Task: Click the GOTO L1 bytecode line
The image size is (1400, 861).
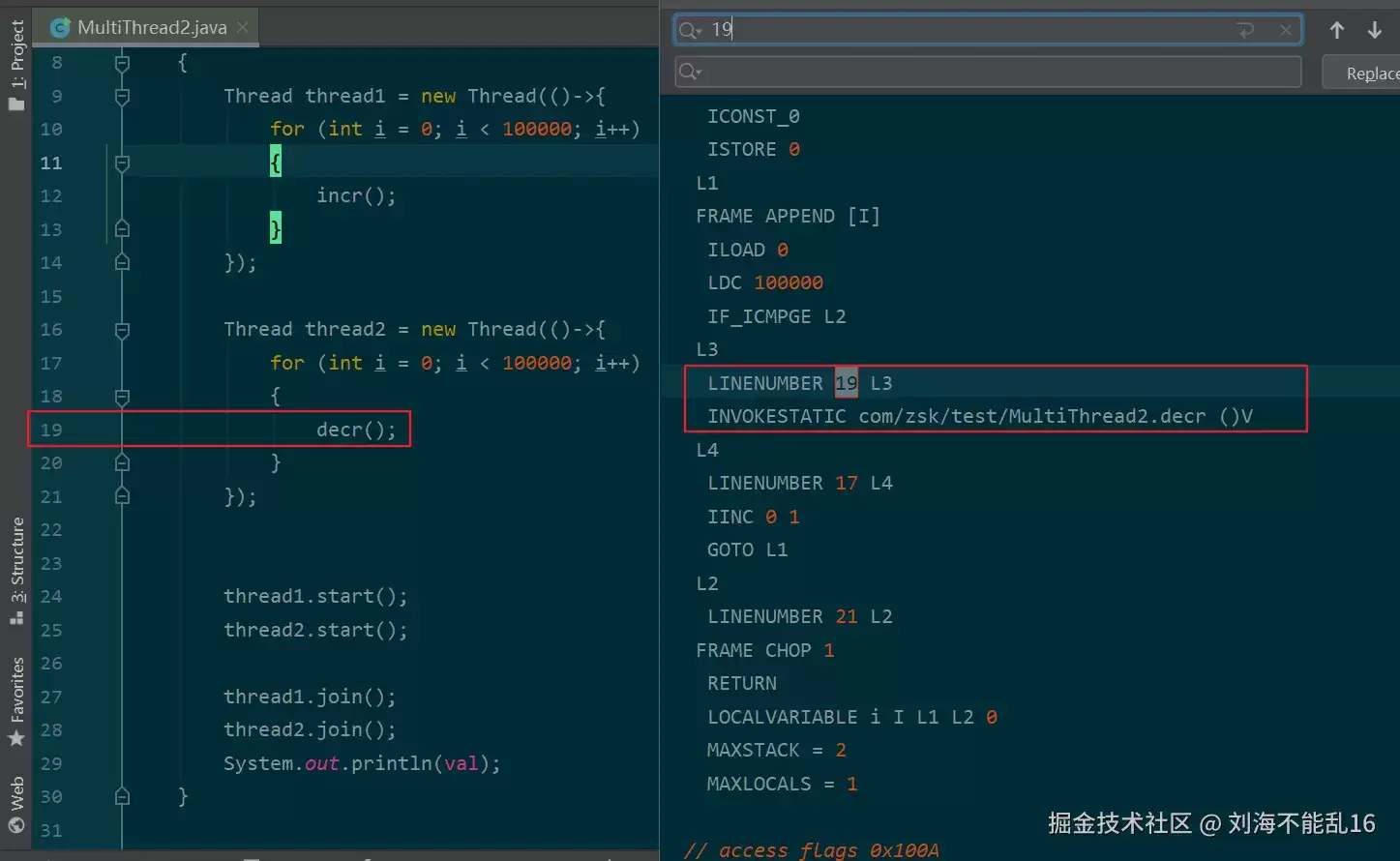Action: pyautogui.click(x=747, y=549)
